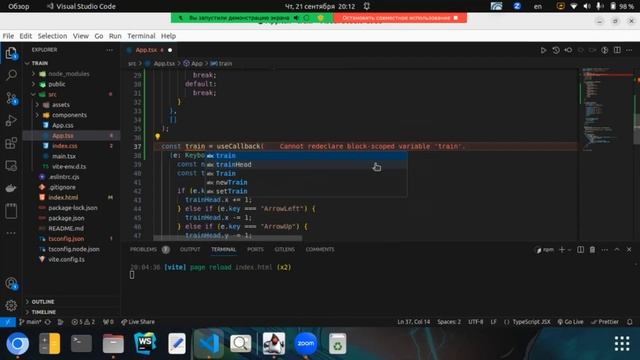Open WebStorm from the dock
This screenshot has width=640, height=360.
tap(145, 344)
